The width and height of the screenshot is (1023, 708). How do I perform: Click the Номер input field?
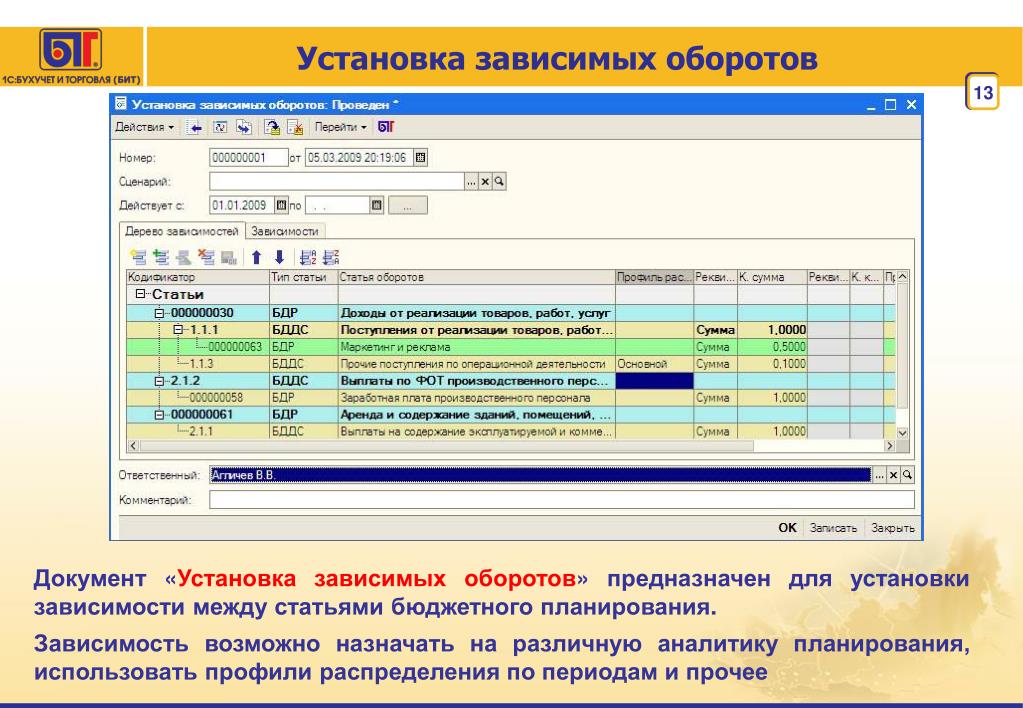click(x=249, y=157)
